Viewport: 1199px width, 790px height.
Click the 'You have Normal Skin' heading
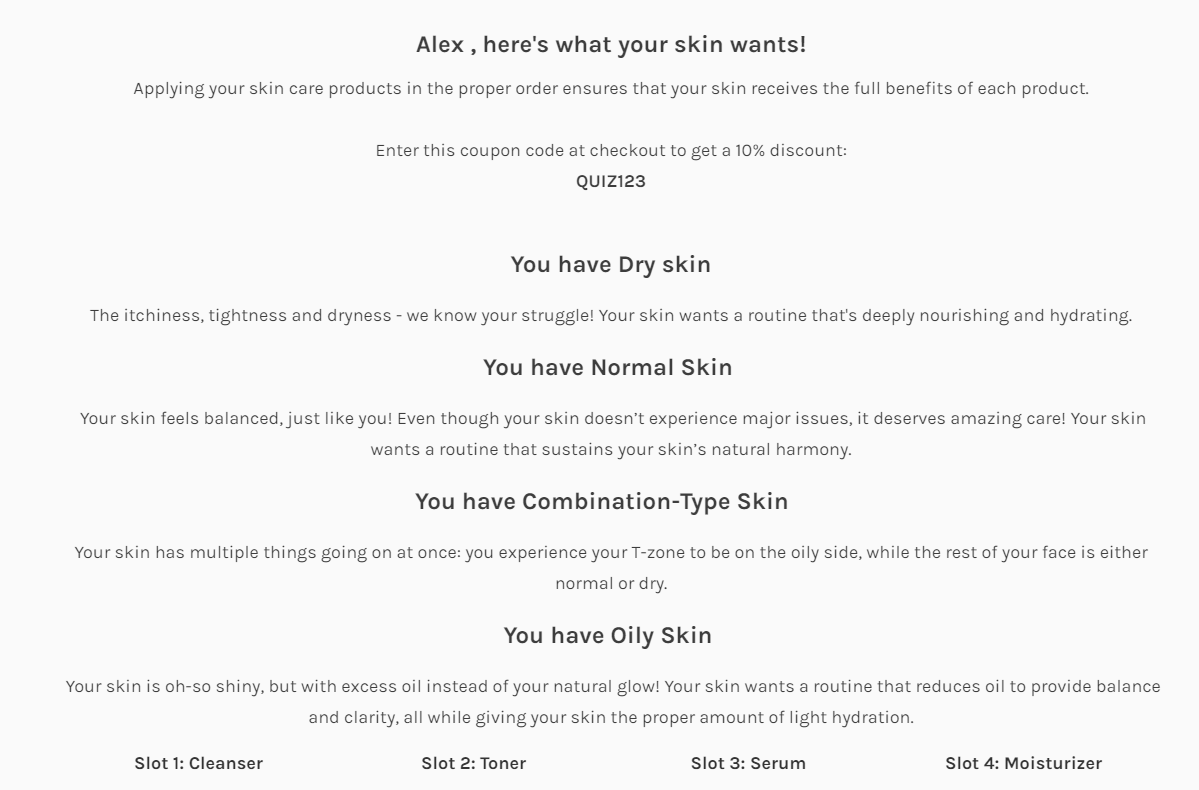pos(608,368)
